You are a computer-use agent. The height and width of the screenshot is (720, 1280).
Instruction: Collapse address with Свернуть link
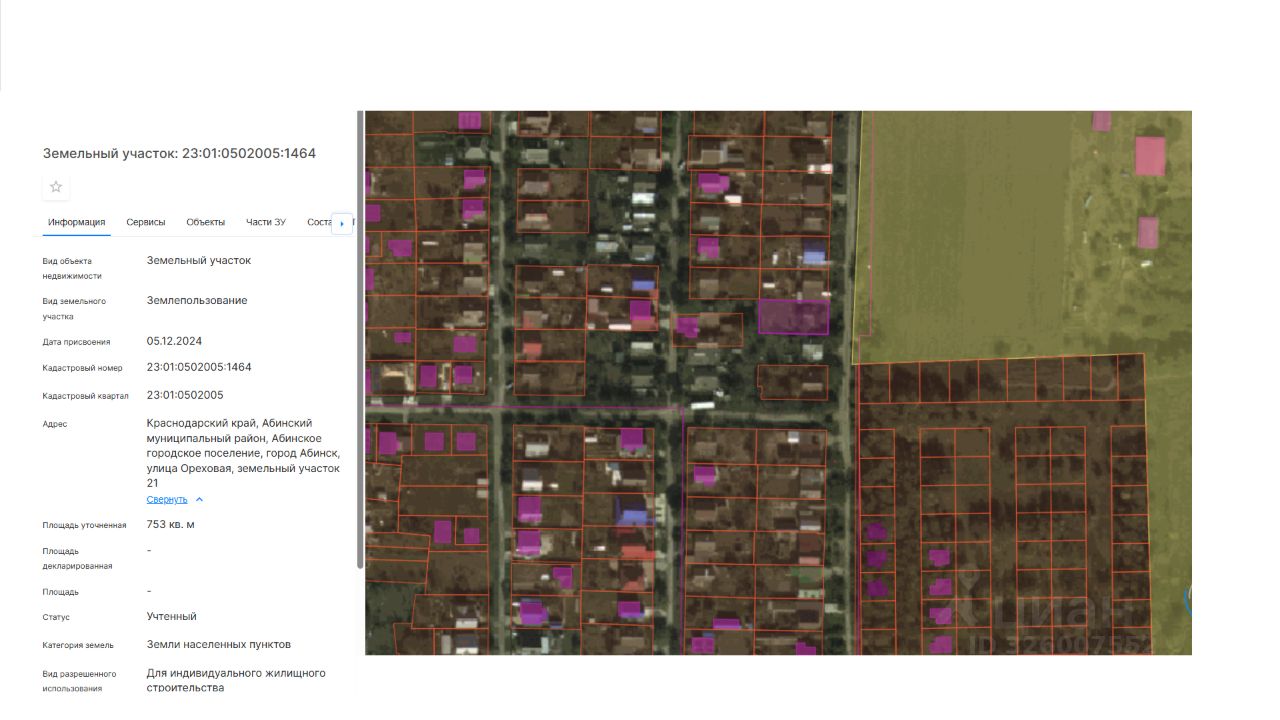pos(167,499)
